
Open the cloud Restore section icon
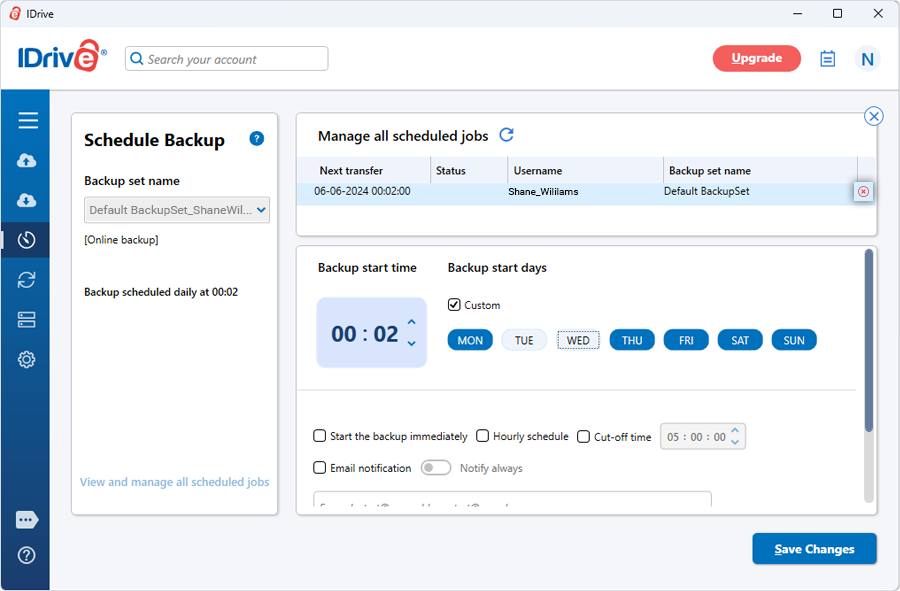27,200
